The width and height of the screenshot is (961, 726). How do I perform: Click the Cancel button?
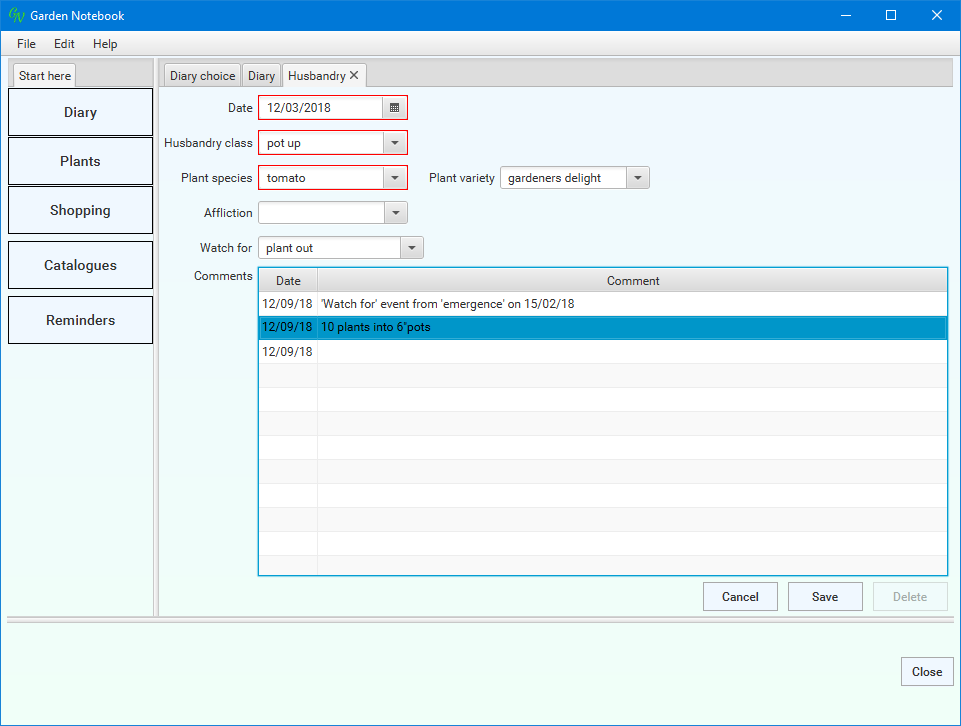coord(740,597)
